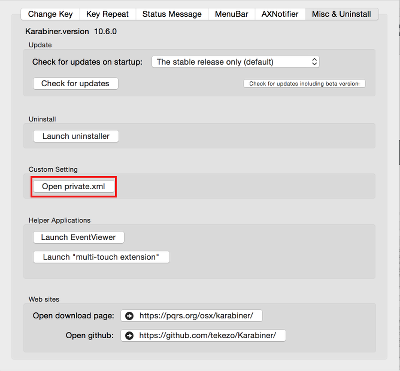The width and height of the screenshot is (400, 371).
Task: Click the "Check for updates on startup:" label
Action: (x=87, y=62)
